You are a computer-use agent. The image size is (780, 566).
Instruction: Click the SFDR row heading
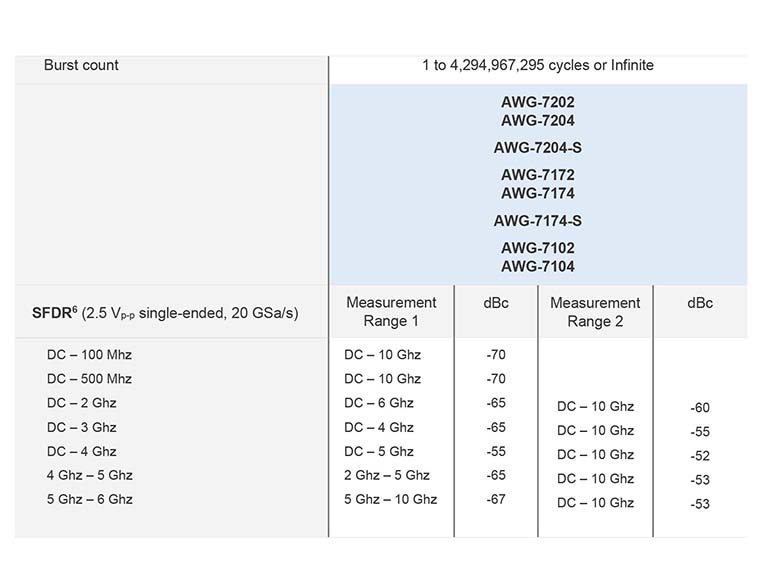pos(165,313)
